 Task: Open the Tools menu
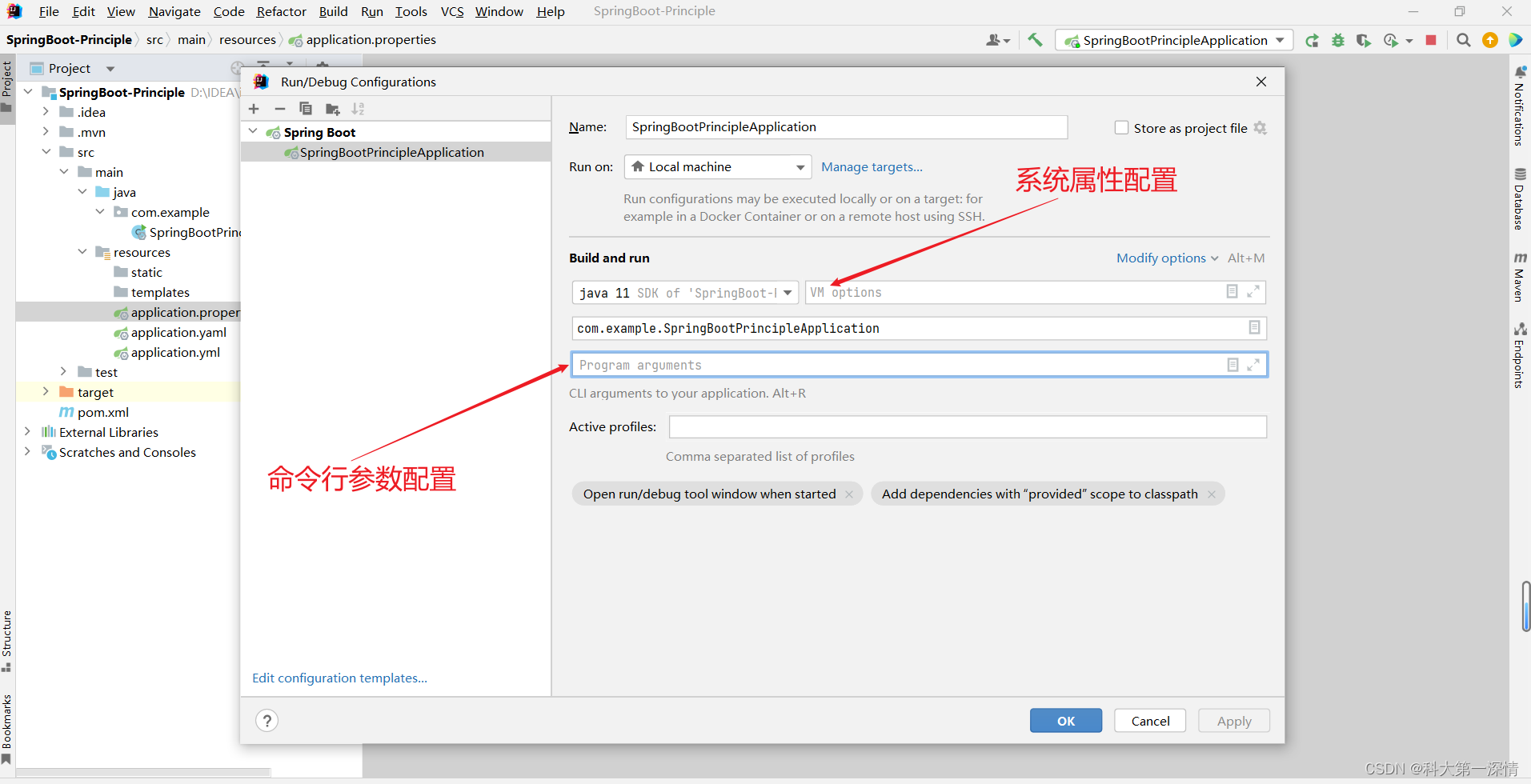(x=411, y=11)
